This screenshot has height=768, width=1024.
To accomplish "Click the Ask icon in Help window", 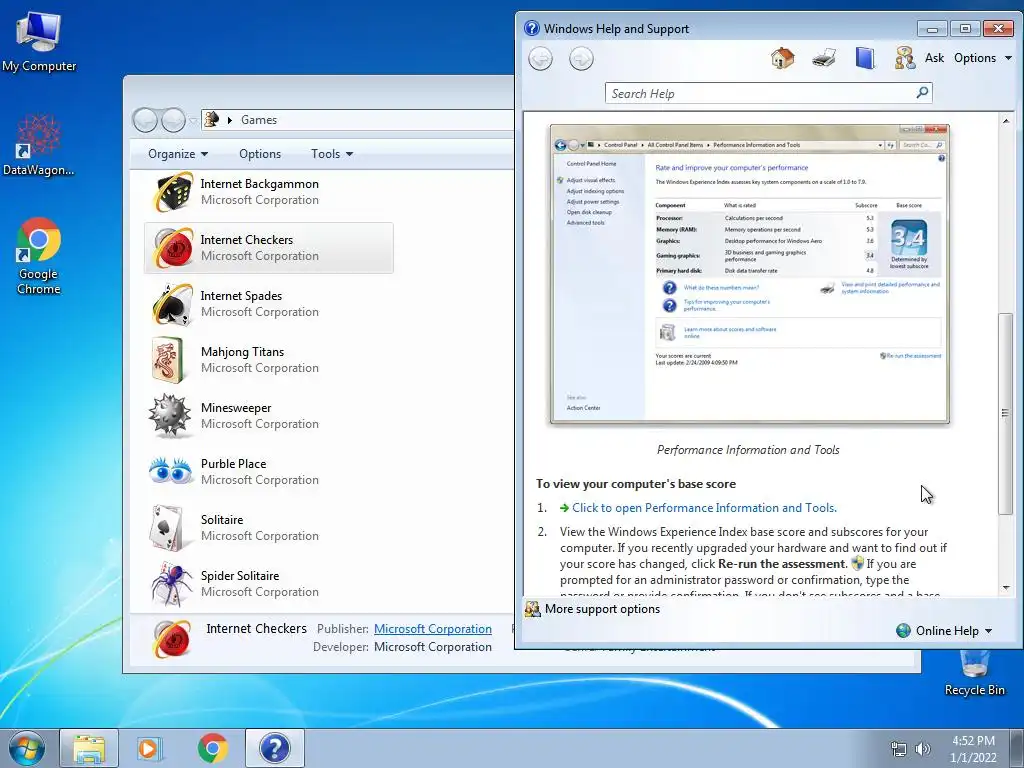I will pyautogui.click(x=905, y=58).
